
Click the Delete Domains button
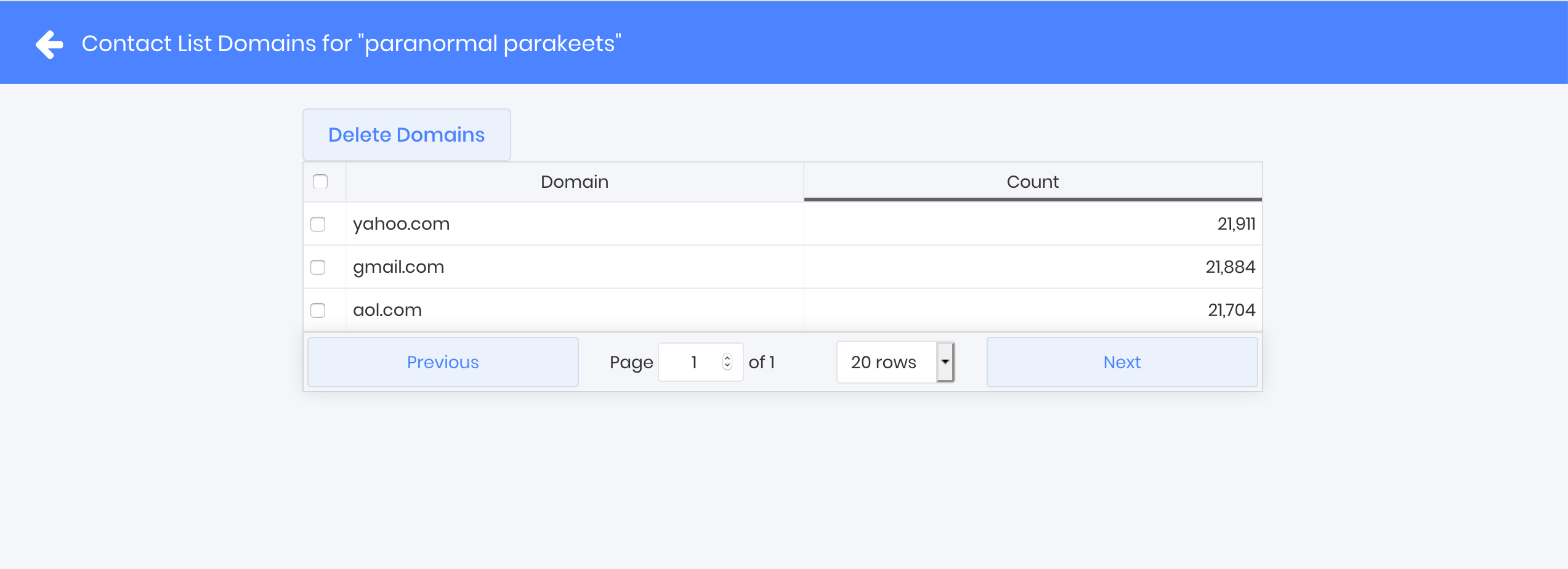406,135
